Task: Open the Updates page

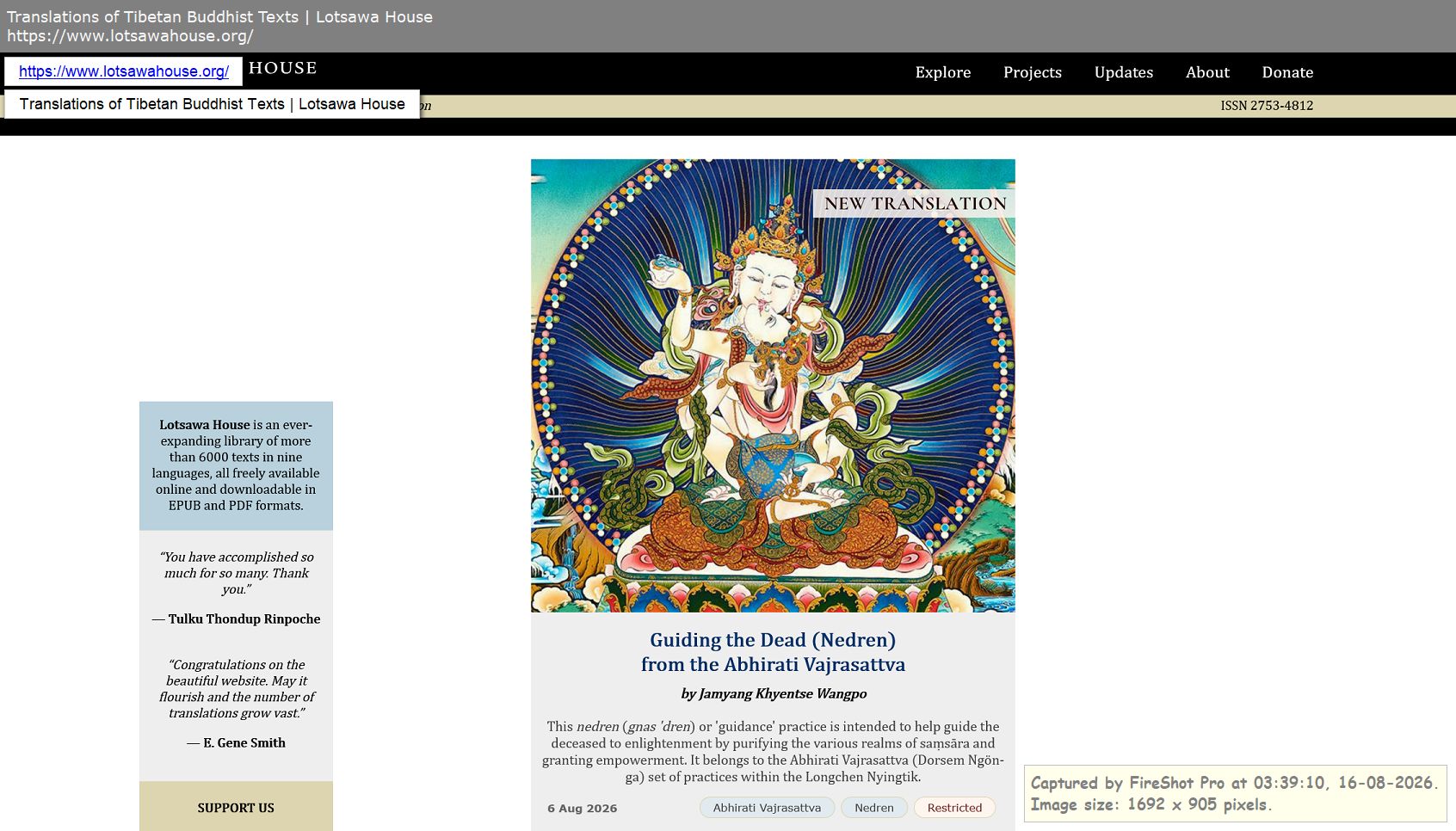Action: click(x=1124, y=72)
